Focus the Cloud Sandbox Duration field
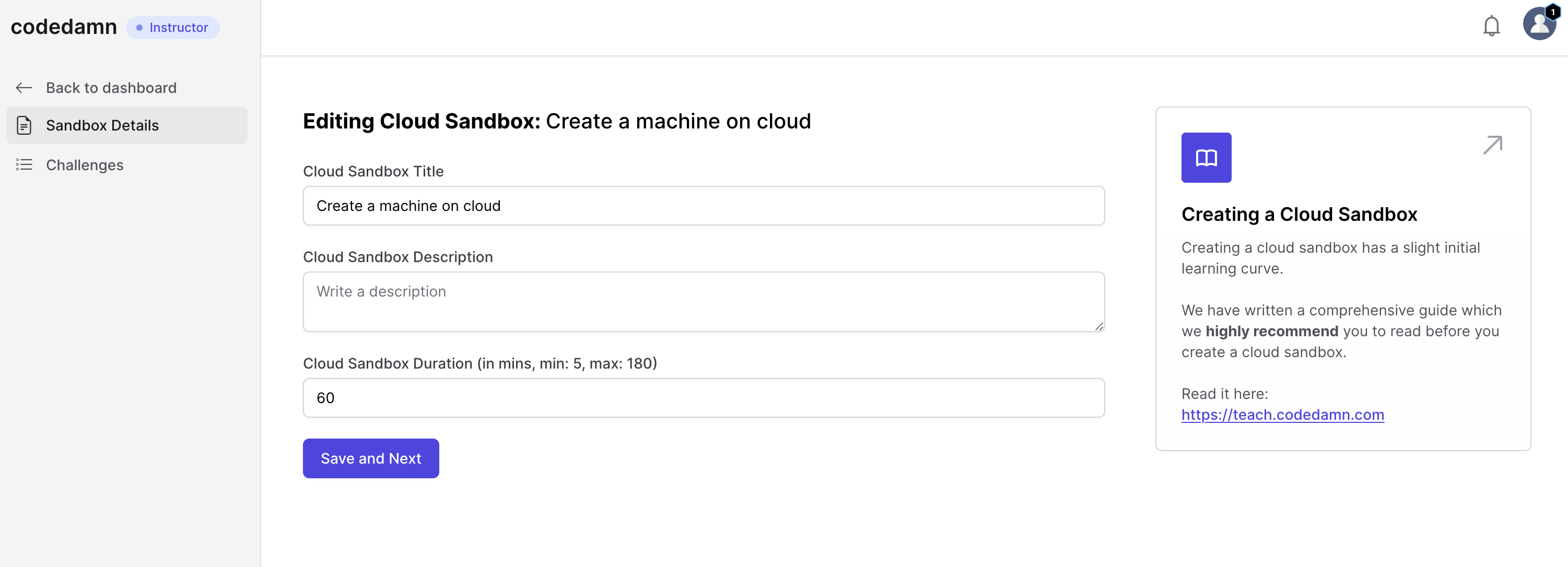The width and height of the screenshot is (1568, 567). (x=703, y=398)
